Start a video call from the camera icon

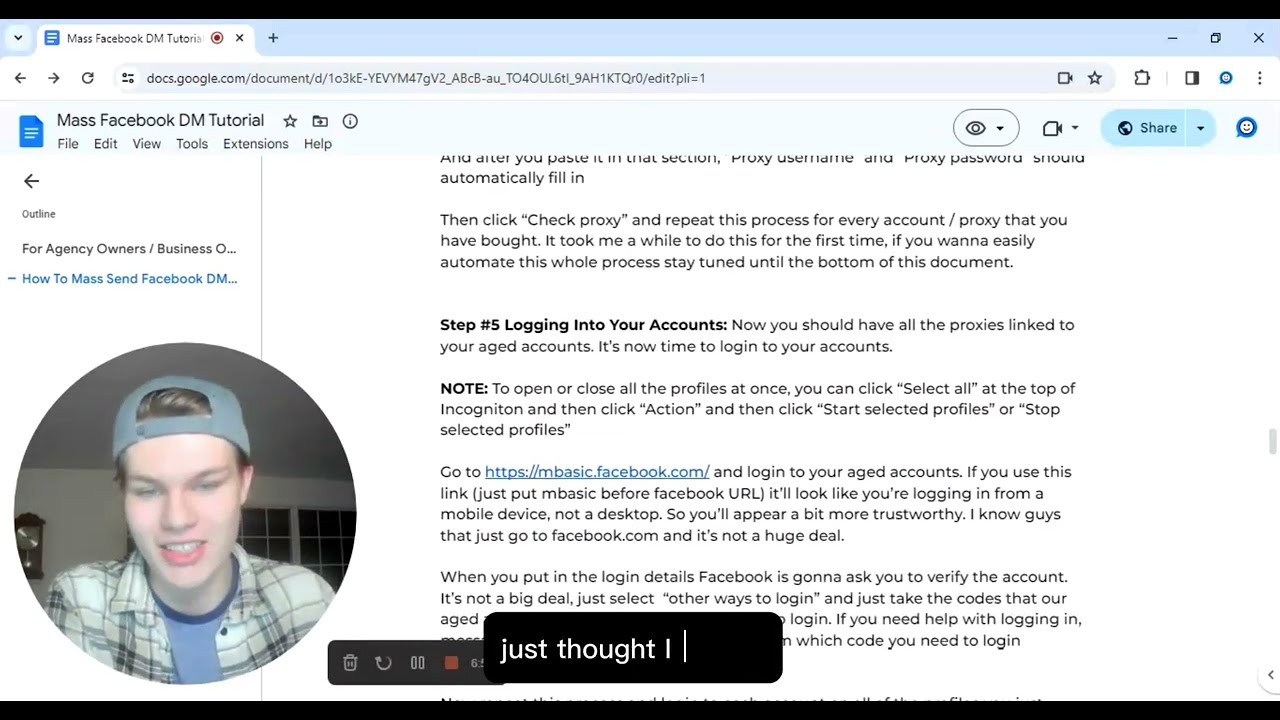1052,128
